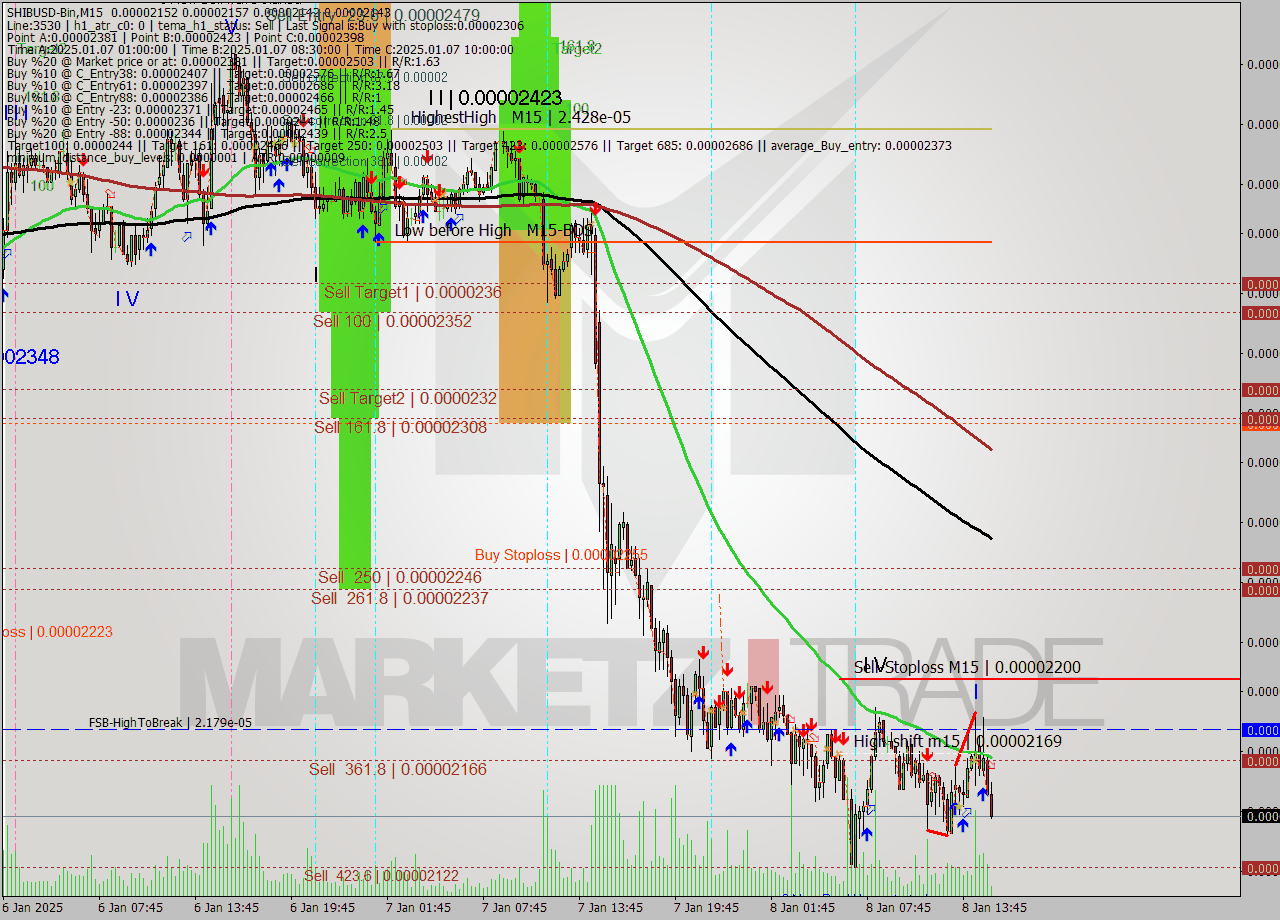1280x920 pixels.
Task: Select the 'Low before High M15-BOS' label
Action: [x=494, y=230]
